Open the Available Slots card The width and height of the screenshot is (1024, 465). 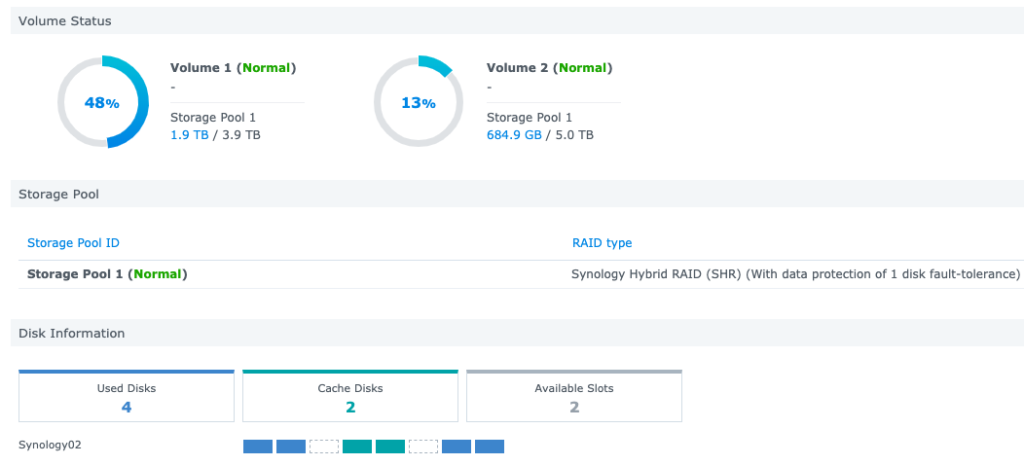point(574,397)
